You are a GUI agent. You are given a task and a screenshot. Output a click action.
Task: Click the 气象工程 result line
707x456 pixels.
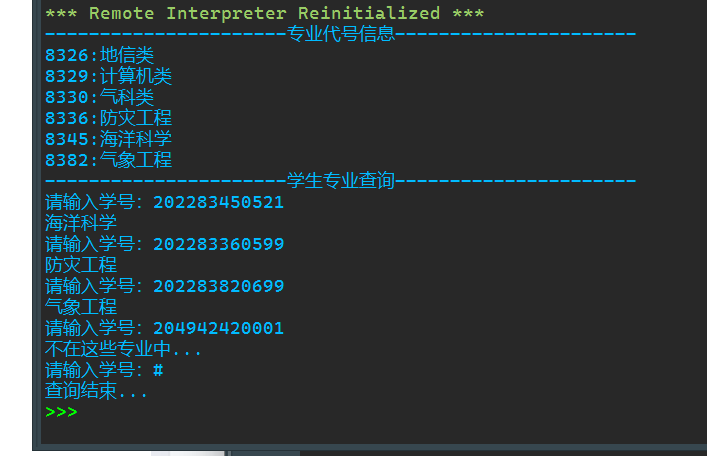point(81,307)
